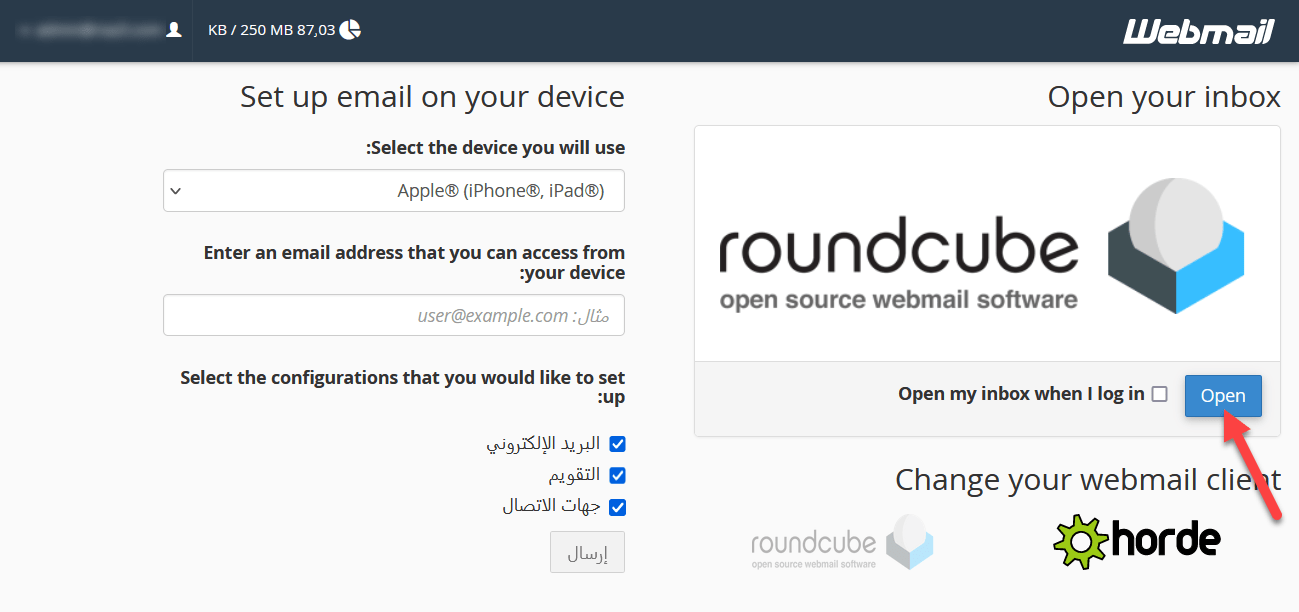
Task: Click the إرسال submit button
Action: coord(587,552)
